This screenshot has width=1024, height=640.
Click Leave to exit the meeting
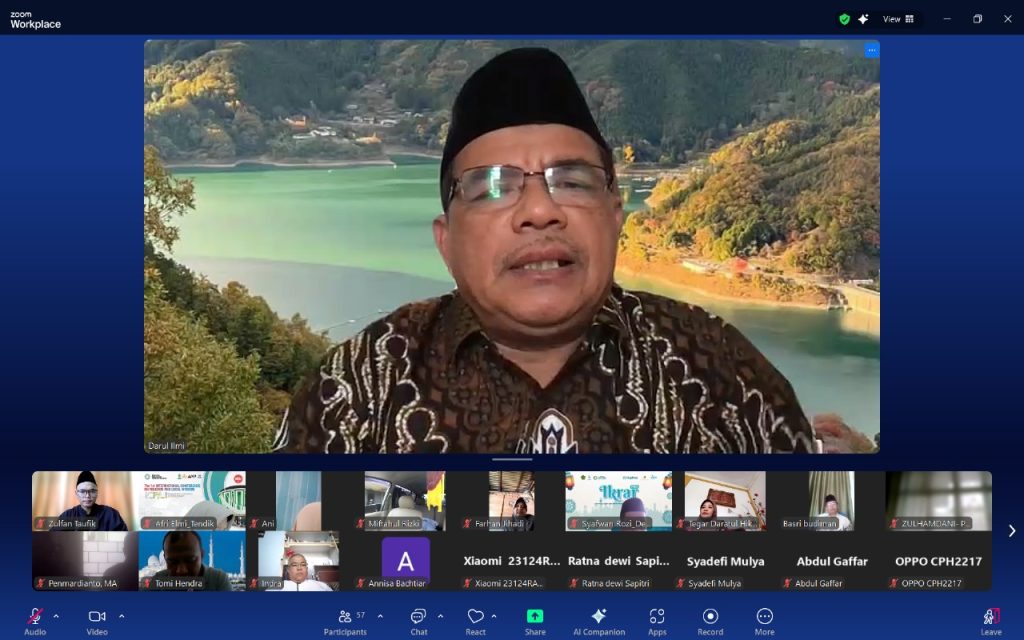pyautogui.click(x=991, y=617)
